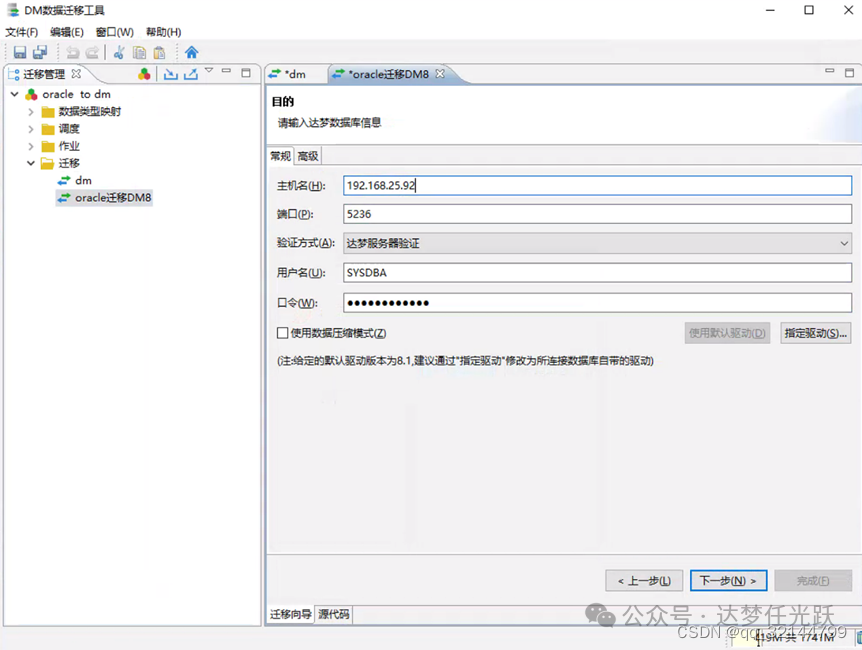Select the 高级 tab
862x650 pixels.
[x=308, y=156]
